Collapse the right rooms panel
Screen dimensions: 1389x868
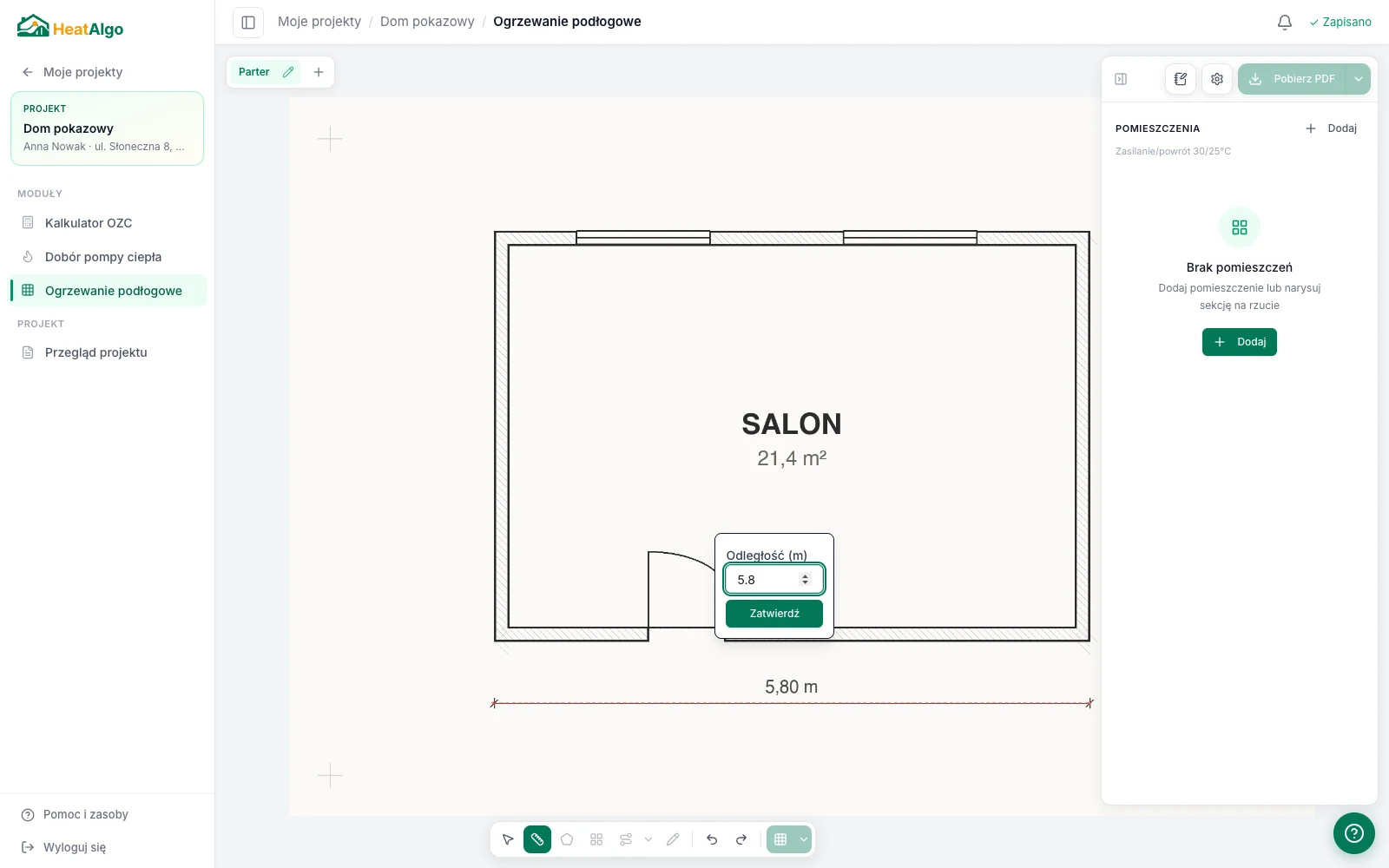pos(1121,79)
